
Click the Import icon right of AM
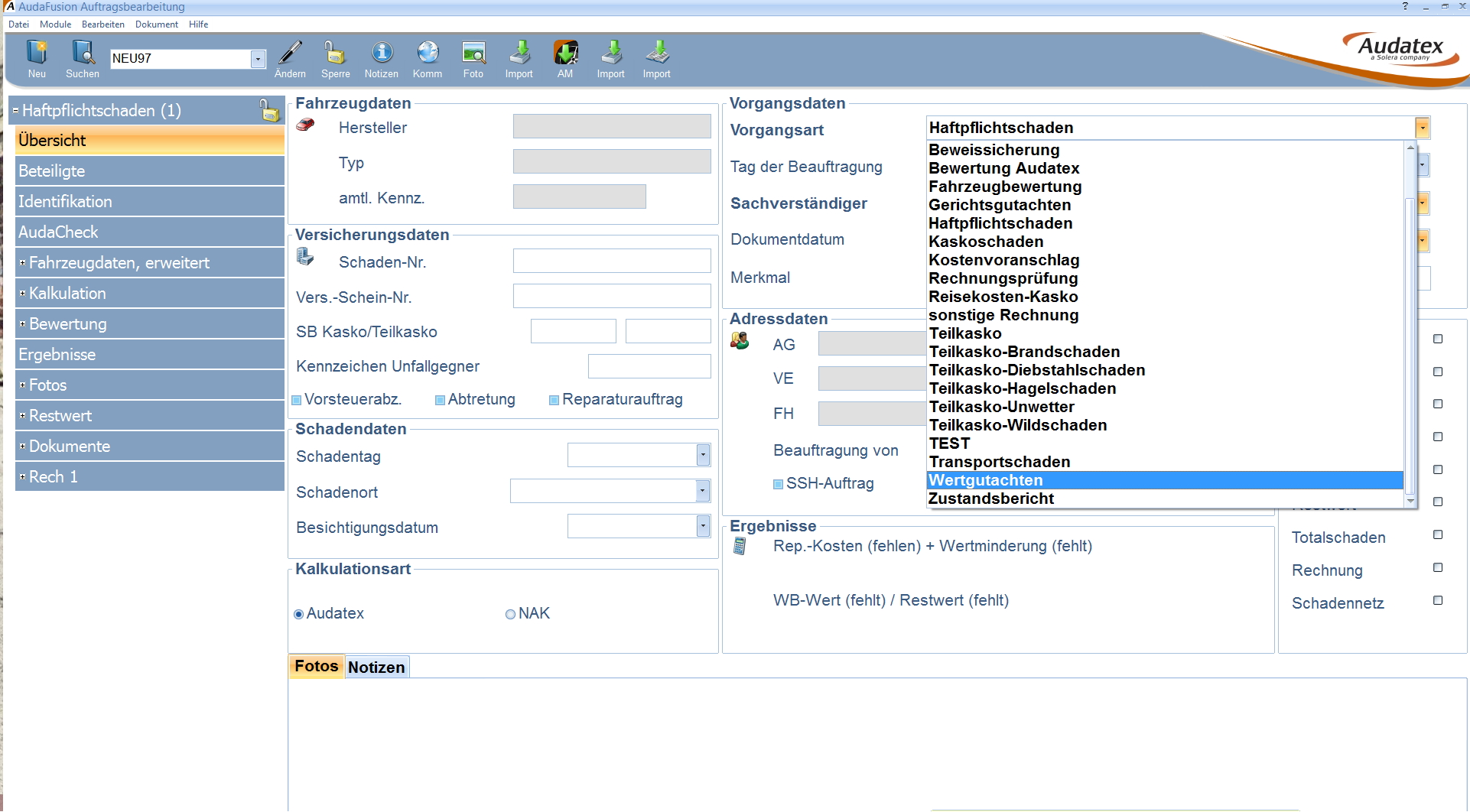point(611,53)
